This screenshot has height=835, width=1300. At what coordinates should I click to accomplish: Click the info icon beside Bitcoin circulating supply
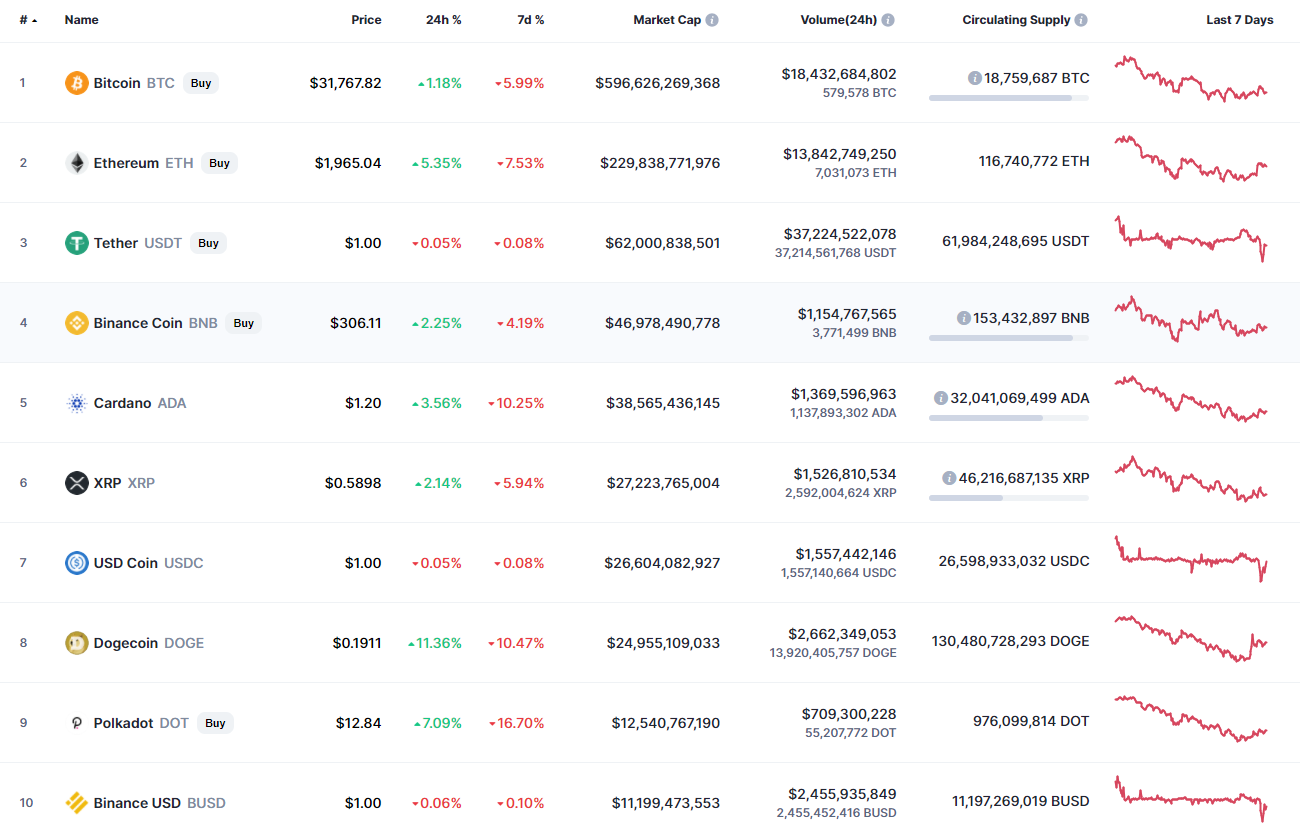(974, 78)
